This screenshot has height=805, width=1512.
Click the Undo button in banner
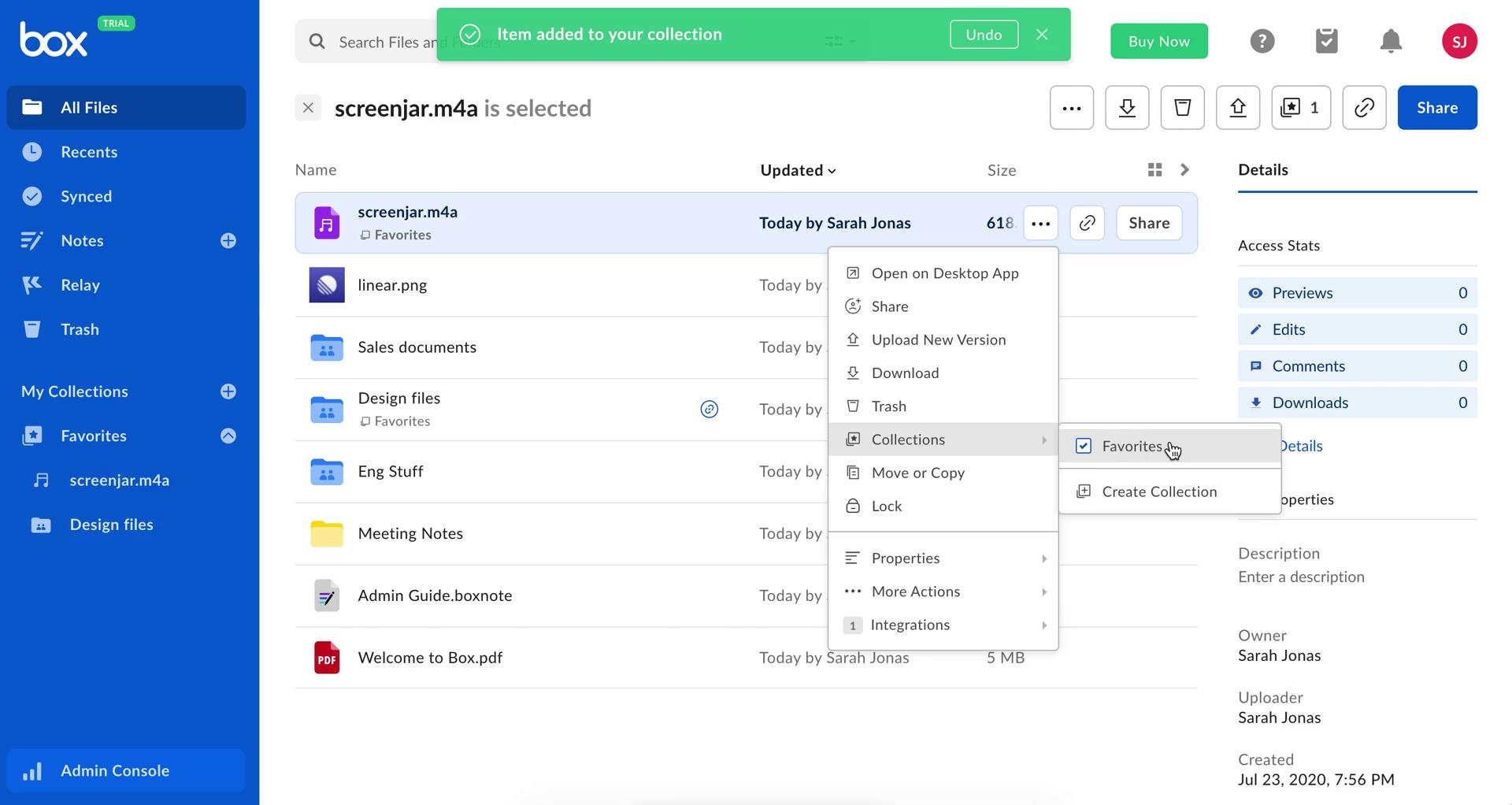(984, 35)
